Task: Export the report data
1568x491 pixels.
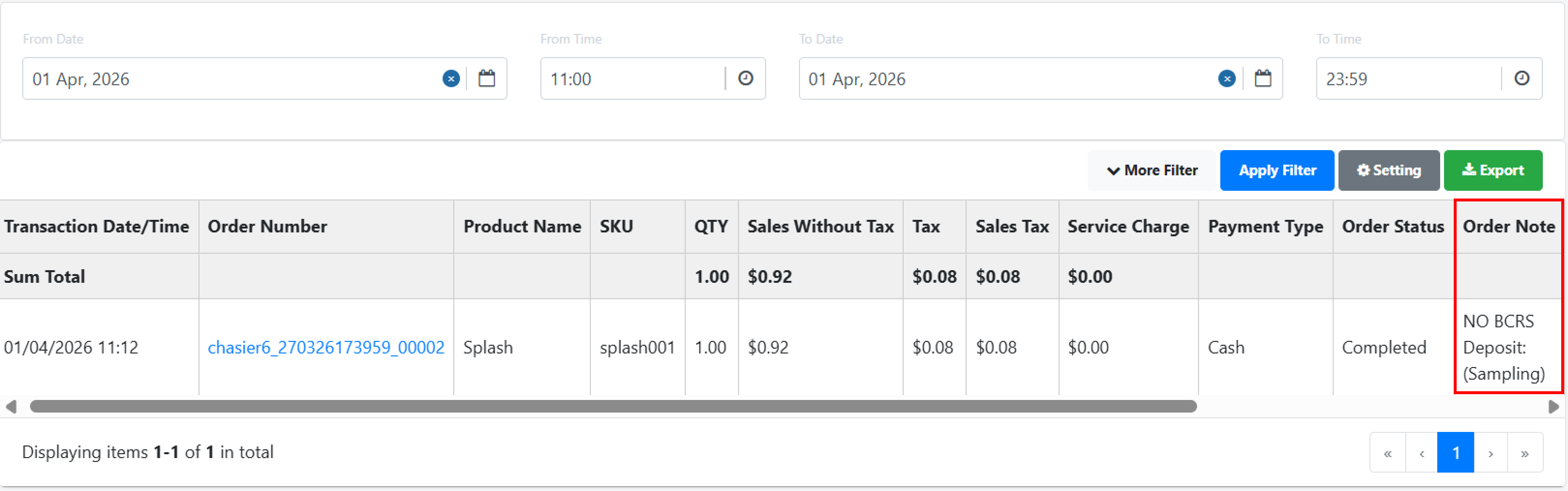Action: click(x=1492, y=170)
